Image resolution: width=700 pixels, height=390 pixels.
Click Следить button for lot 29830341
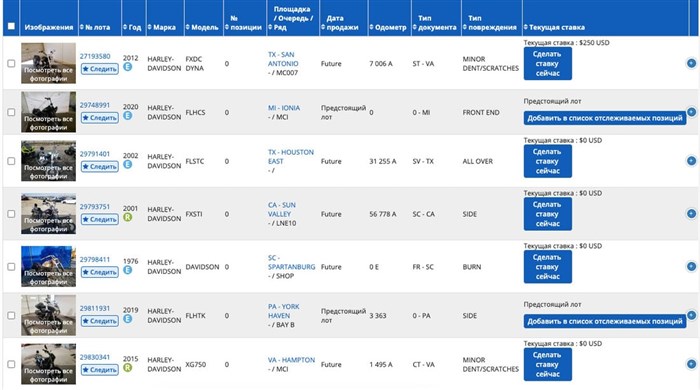100,369
